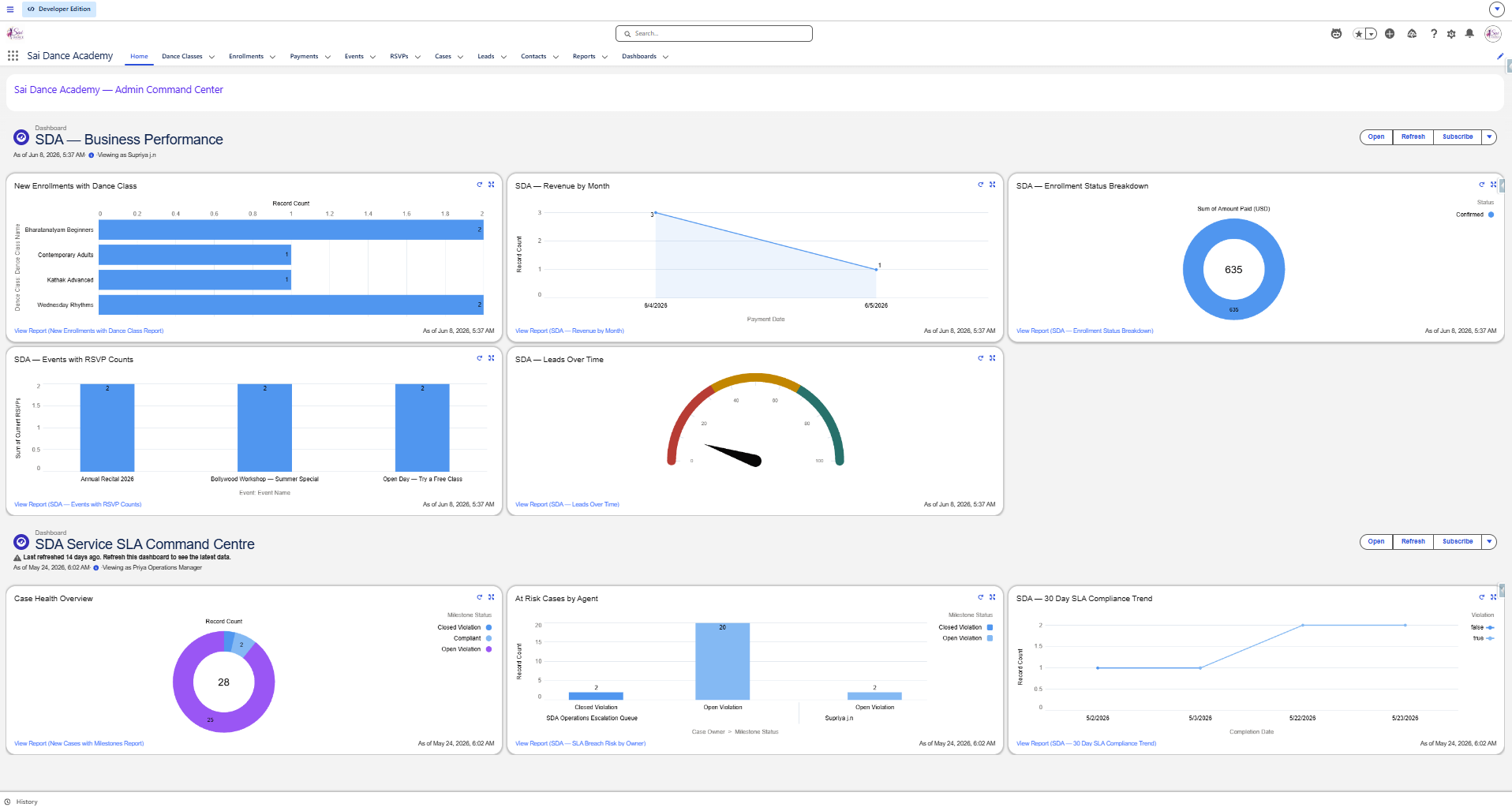Click Refresh on SLA Command Centre dashboard
This screenshot has width=1512, height=811.
1413,542
